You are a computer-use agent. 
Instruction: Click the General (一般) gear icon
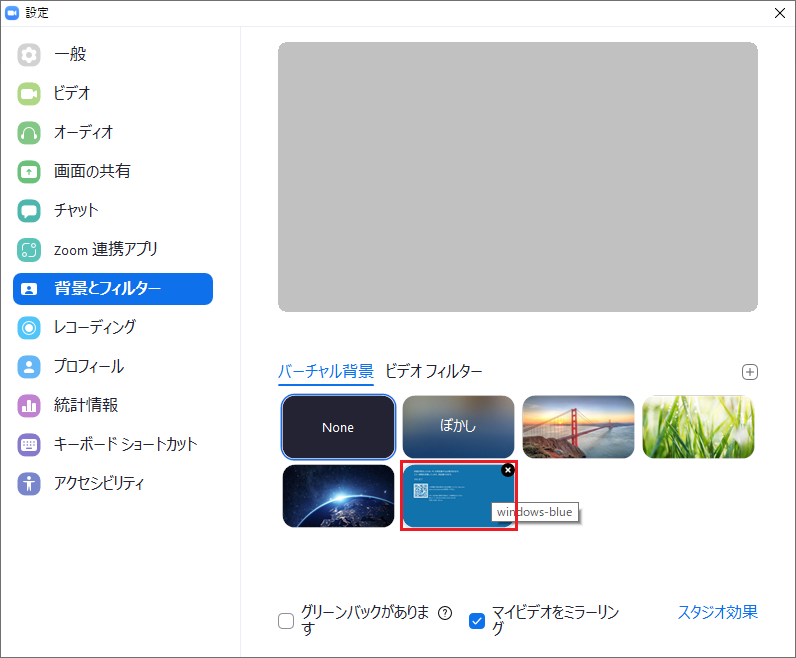pyautogui.click(x=29, y=54)
